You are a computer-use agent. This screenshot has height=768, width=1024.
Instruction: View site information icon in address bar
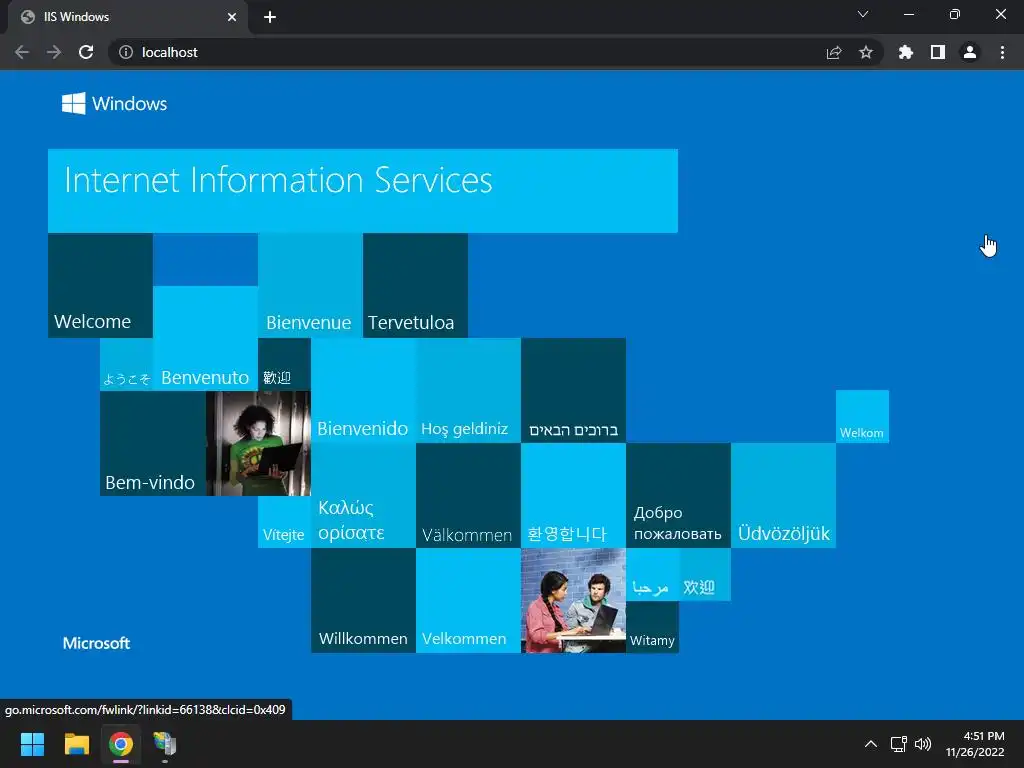coord(125,52)
